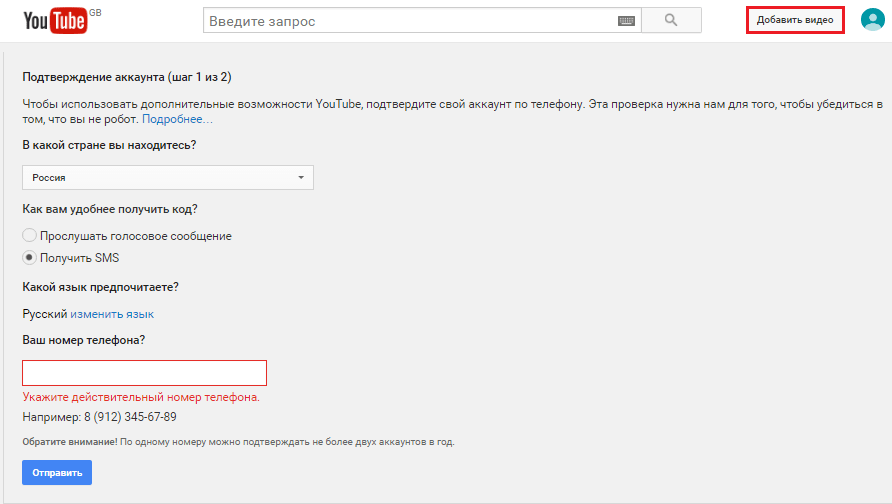Click the red phone number error message
The width and height of the screenshot is (892, 504).
click(141, 397)
